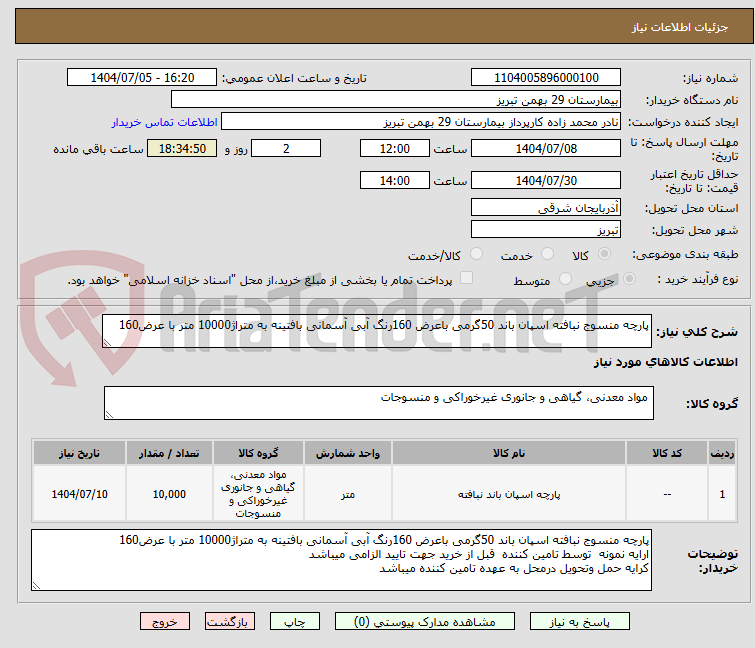755x648 pixels.
Task: Open مشاهده مدارک پیوستی (0) button
Action: coord(425,622)
